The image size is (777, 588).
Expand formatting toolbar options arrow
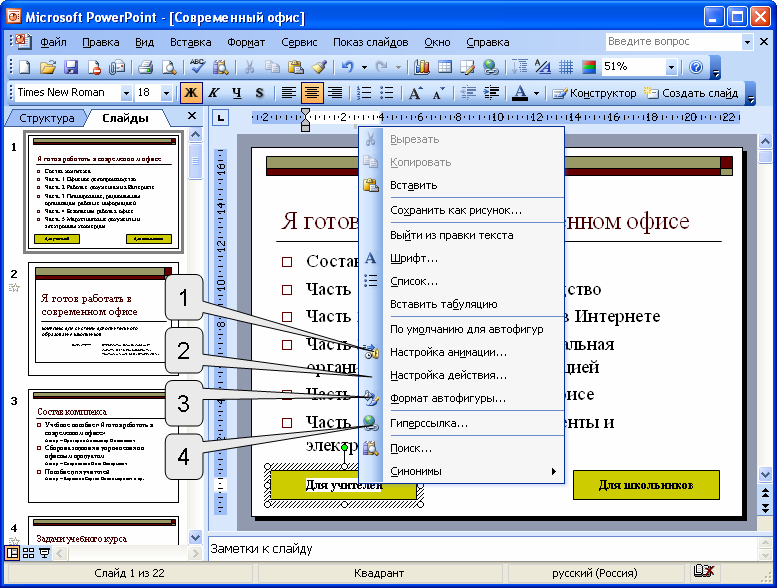pyautogui.click(x=751, y=94)
